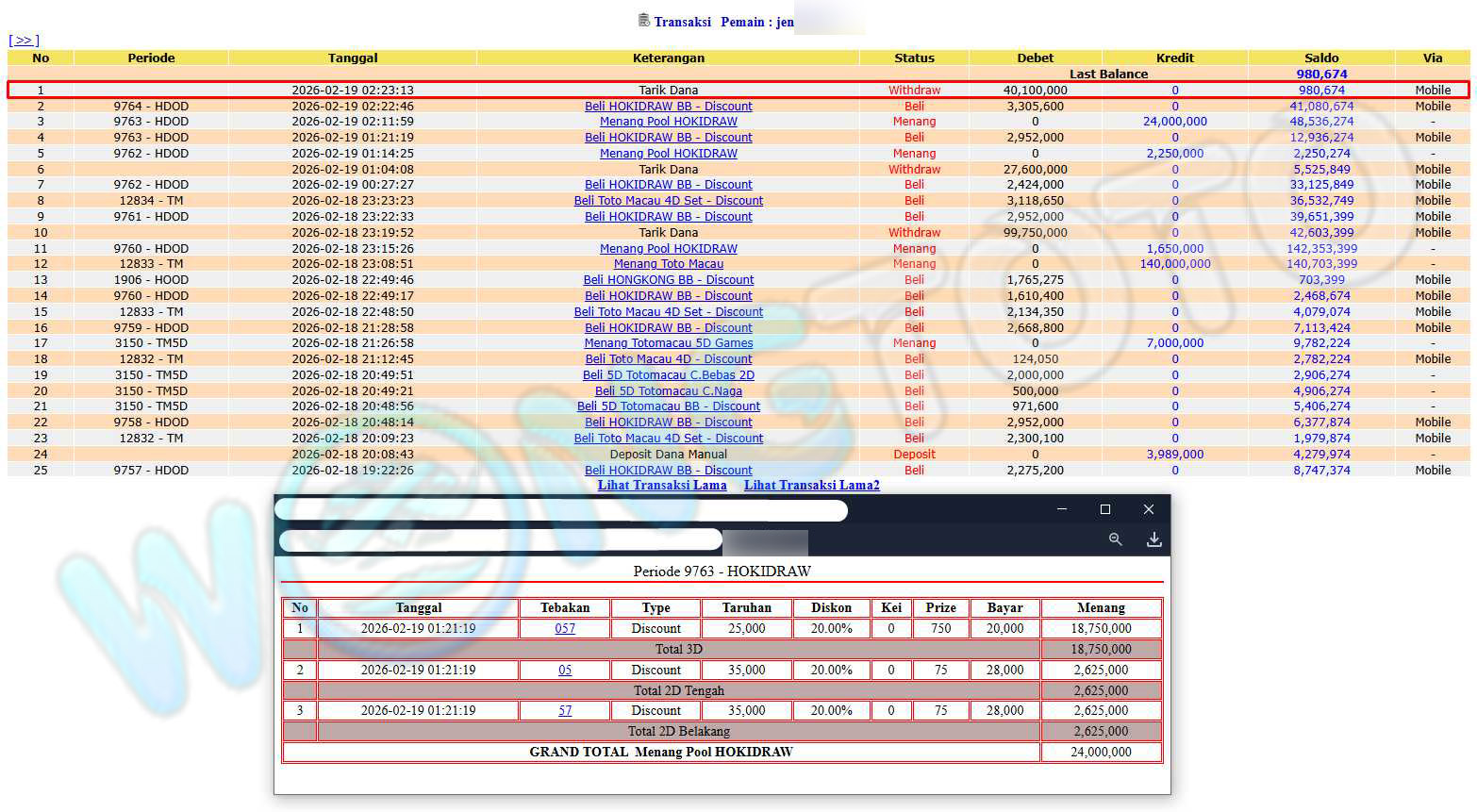Click the Tebakan number 05 link

(565, 671)
